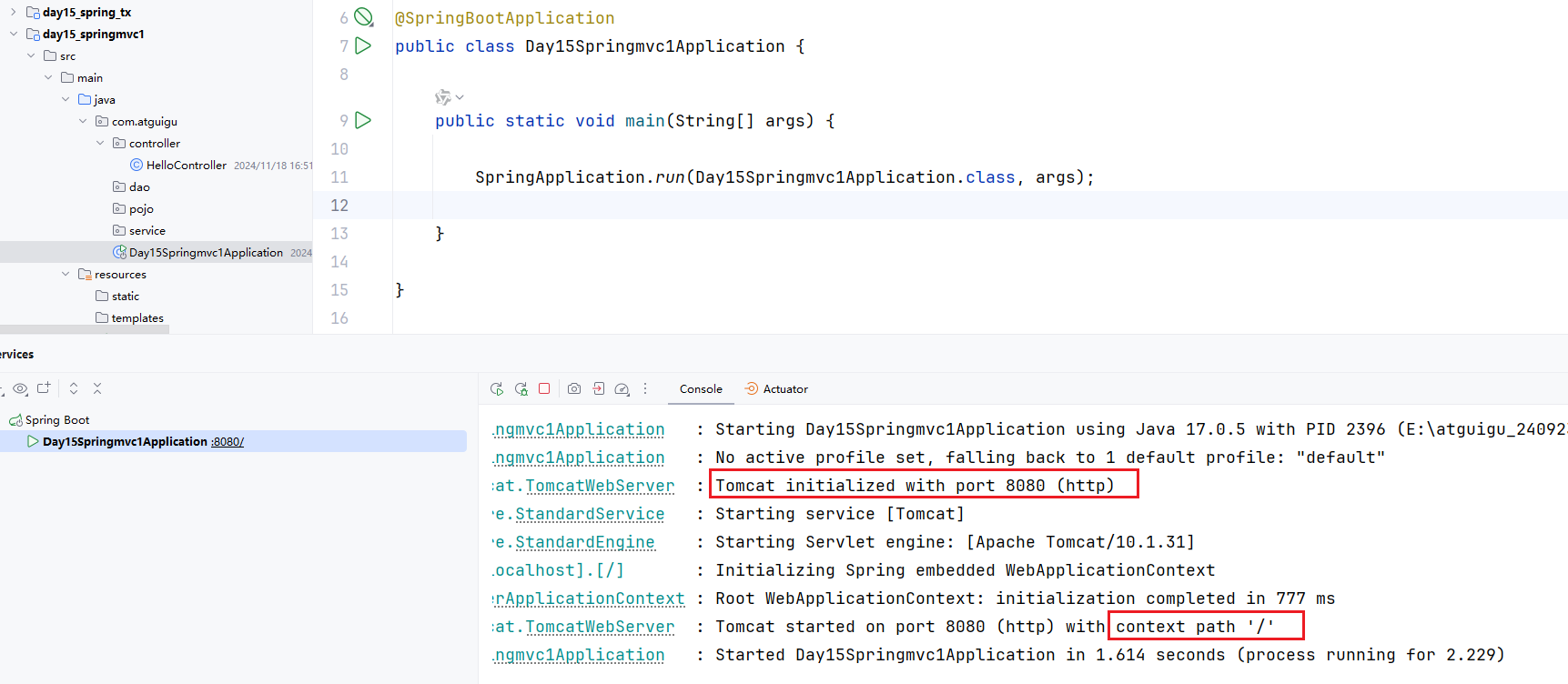Screen dimensions: 1568x684
Task: Click the green run icon of Day15Springmvc1Application service
Action: click(x=33, y=441)
